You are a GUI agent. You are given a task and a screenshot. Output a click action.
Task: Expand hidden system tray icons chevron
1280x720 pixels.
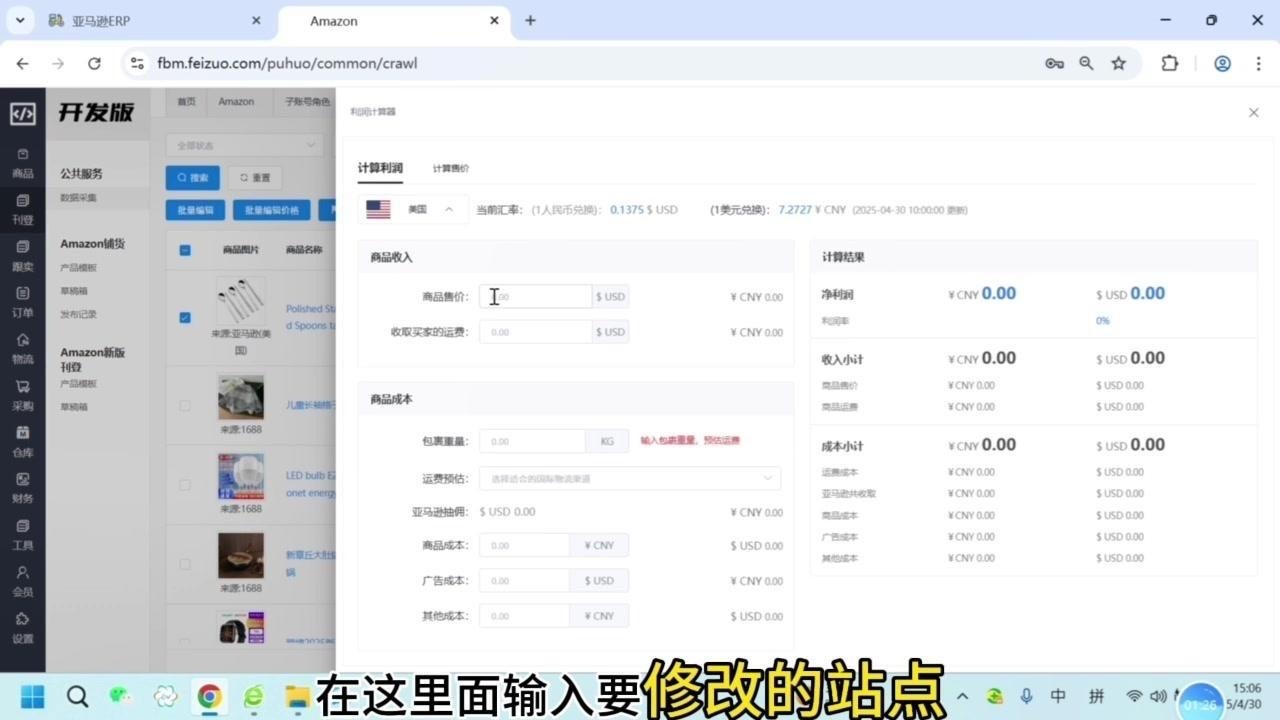click(963, 696)
